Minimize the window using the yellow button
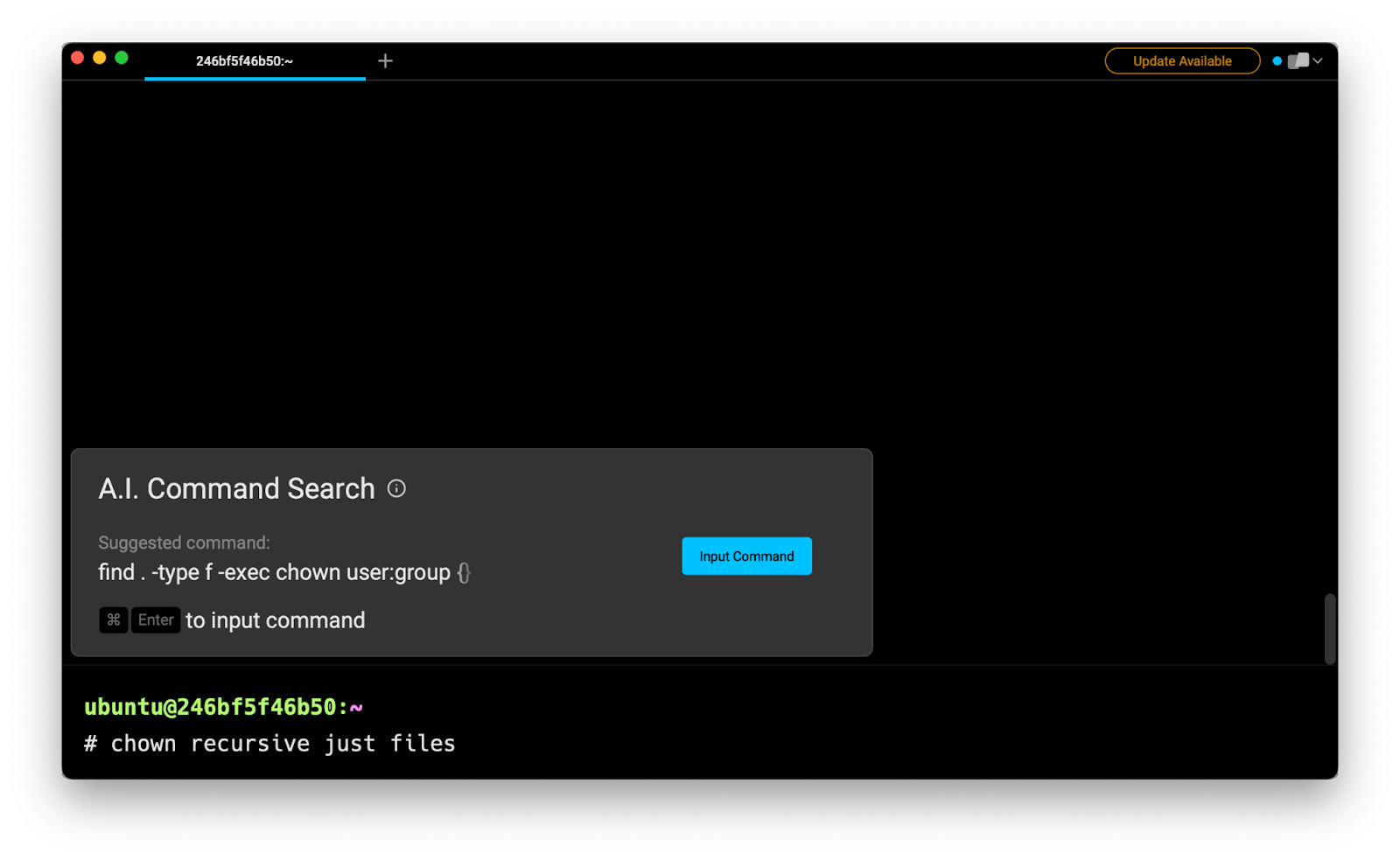The height and width of the screenshot is (861, 1400). click(x=100, y=58)
